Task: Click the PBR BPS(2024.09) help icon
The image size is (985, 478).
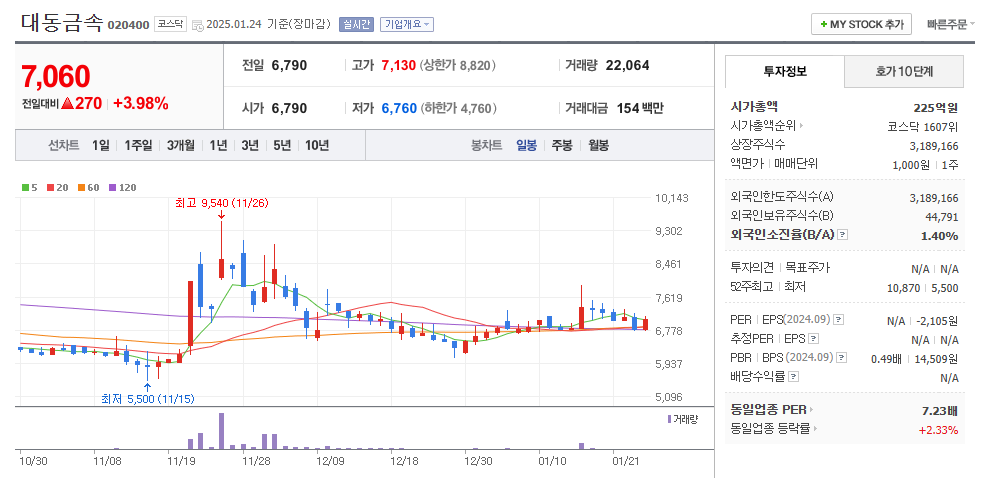Action: point(842,358)
